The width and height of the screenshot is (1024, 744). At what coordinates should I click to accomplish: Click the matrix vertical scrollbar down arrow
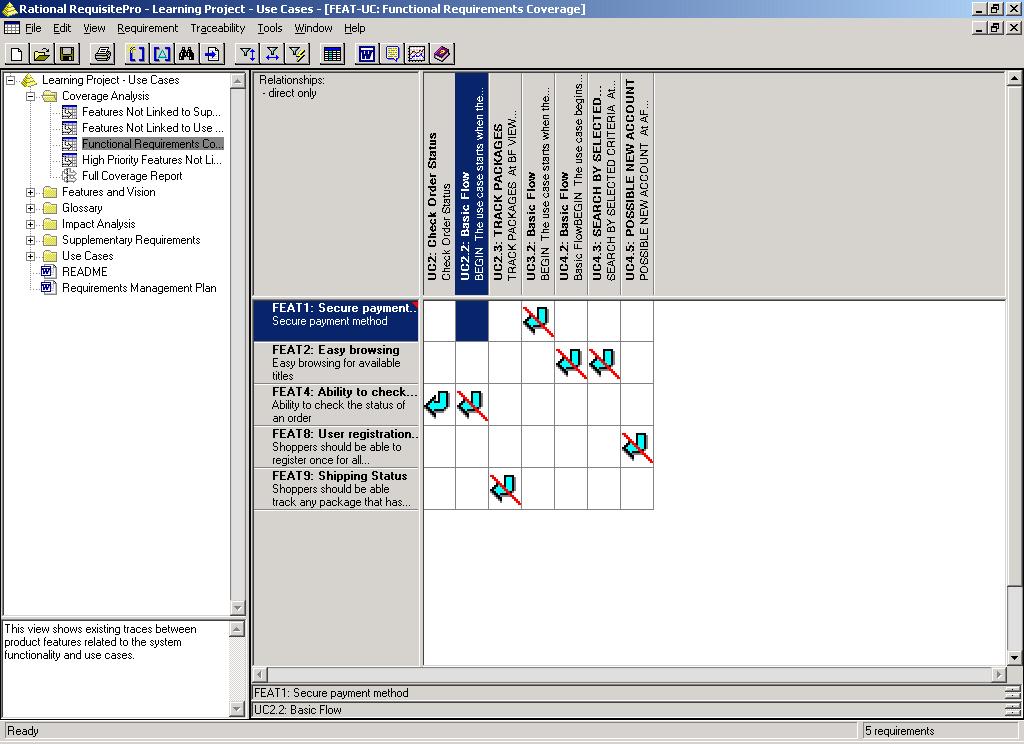click(1014, 658)
